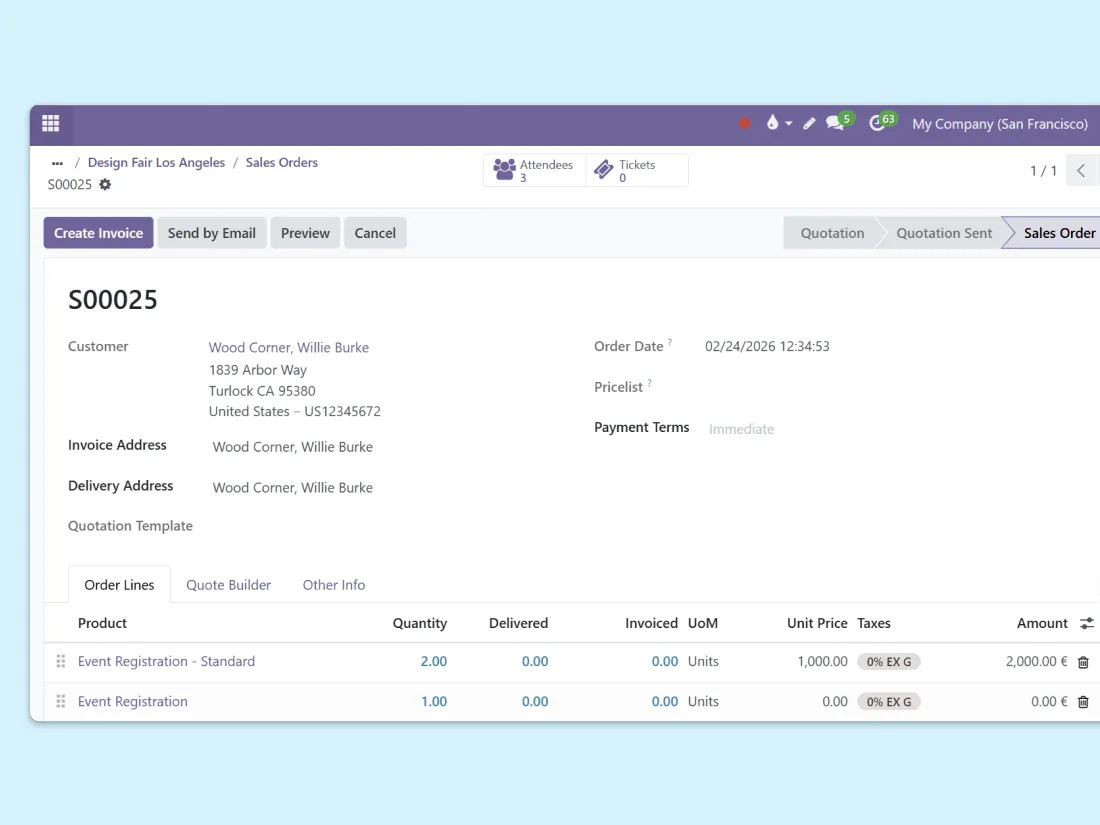Click the Create Invoice button
Screen dimensions: 1100x825
tap(98, 233)
